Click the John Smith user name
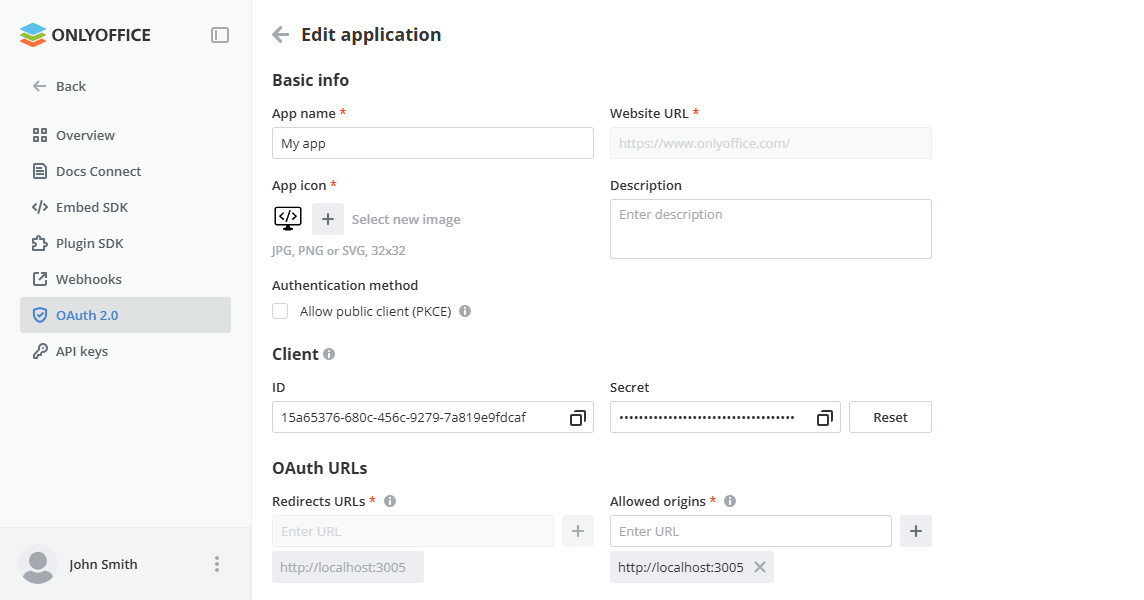This screenshot has width=1144, height=600. (103, 564)
